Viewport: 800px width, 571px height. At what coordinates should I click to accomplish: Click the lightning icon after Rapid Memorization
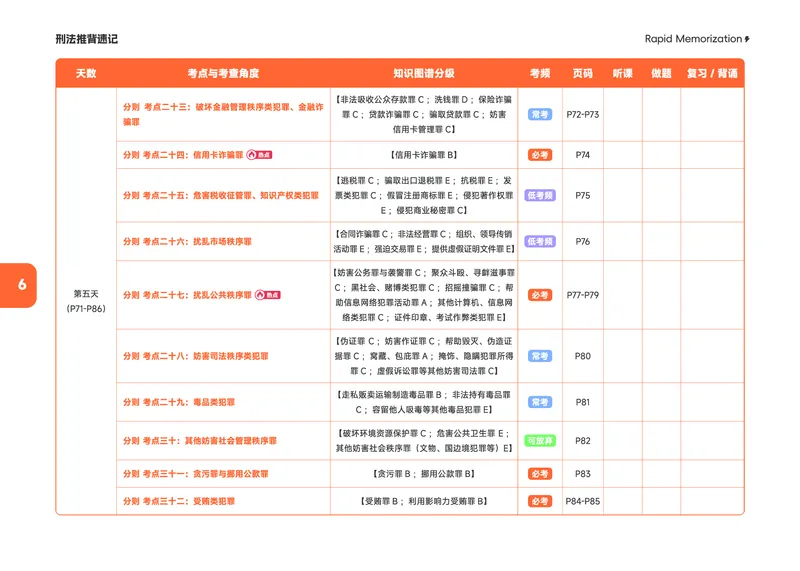[x=747, y=39]
